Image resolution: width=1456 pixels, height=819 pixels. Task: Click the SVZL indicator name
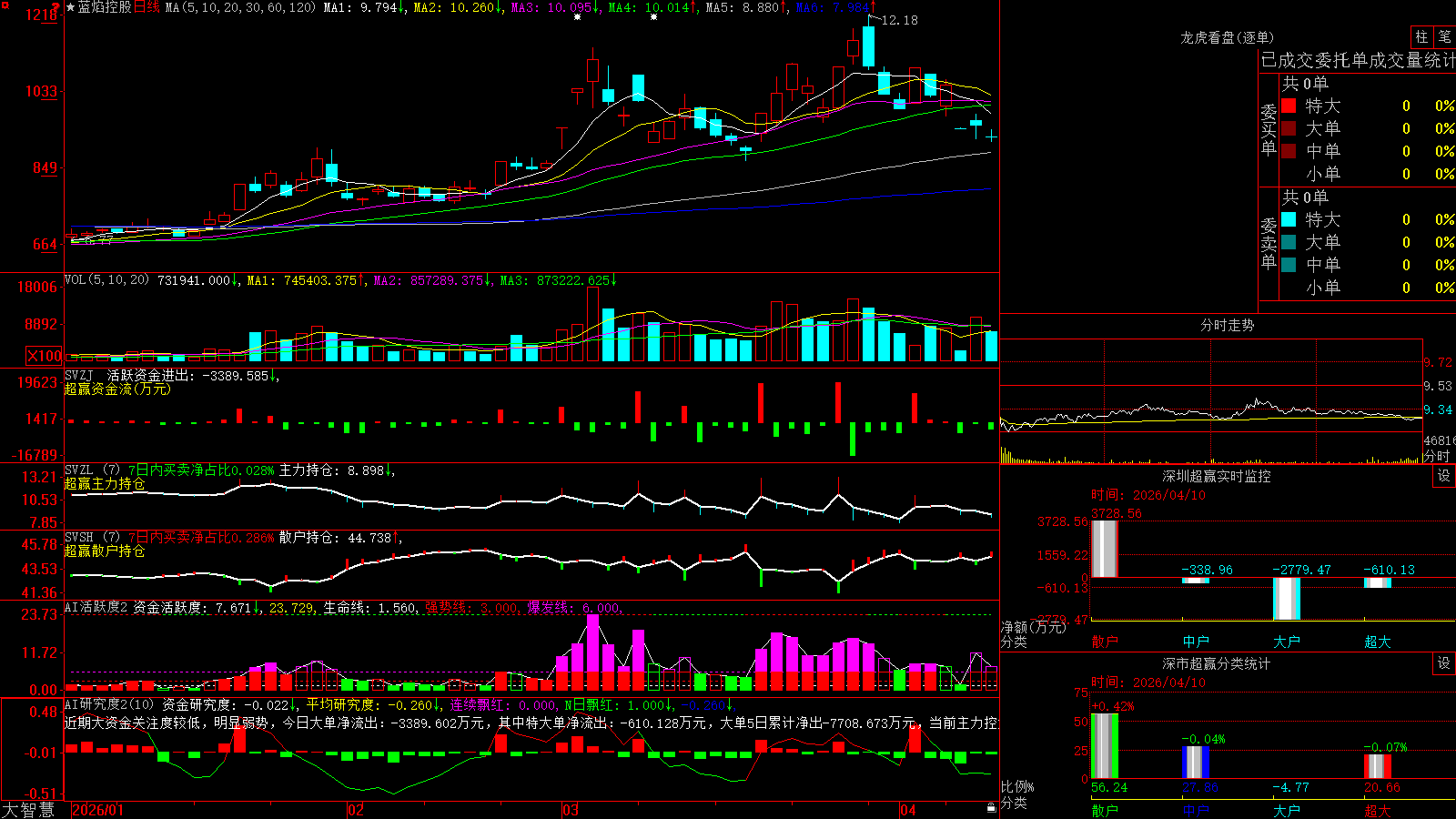79,470
